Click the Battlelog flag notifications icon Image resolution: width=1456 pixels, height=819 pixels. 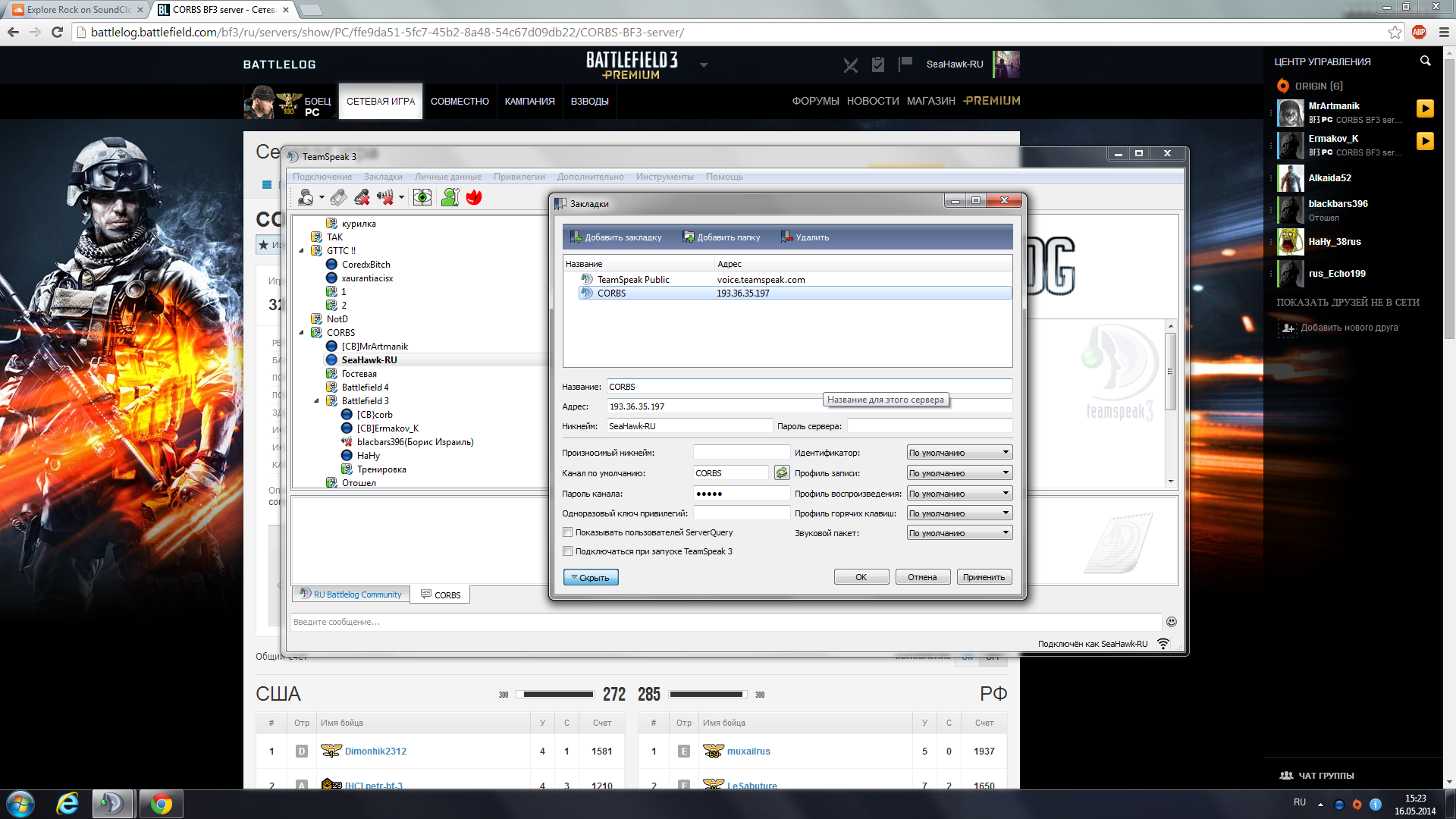point(905,64)
